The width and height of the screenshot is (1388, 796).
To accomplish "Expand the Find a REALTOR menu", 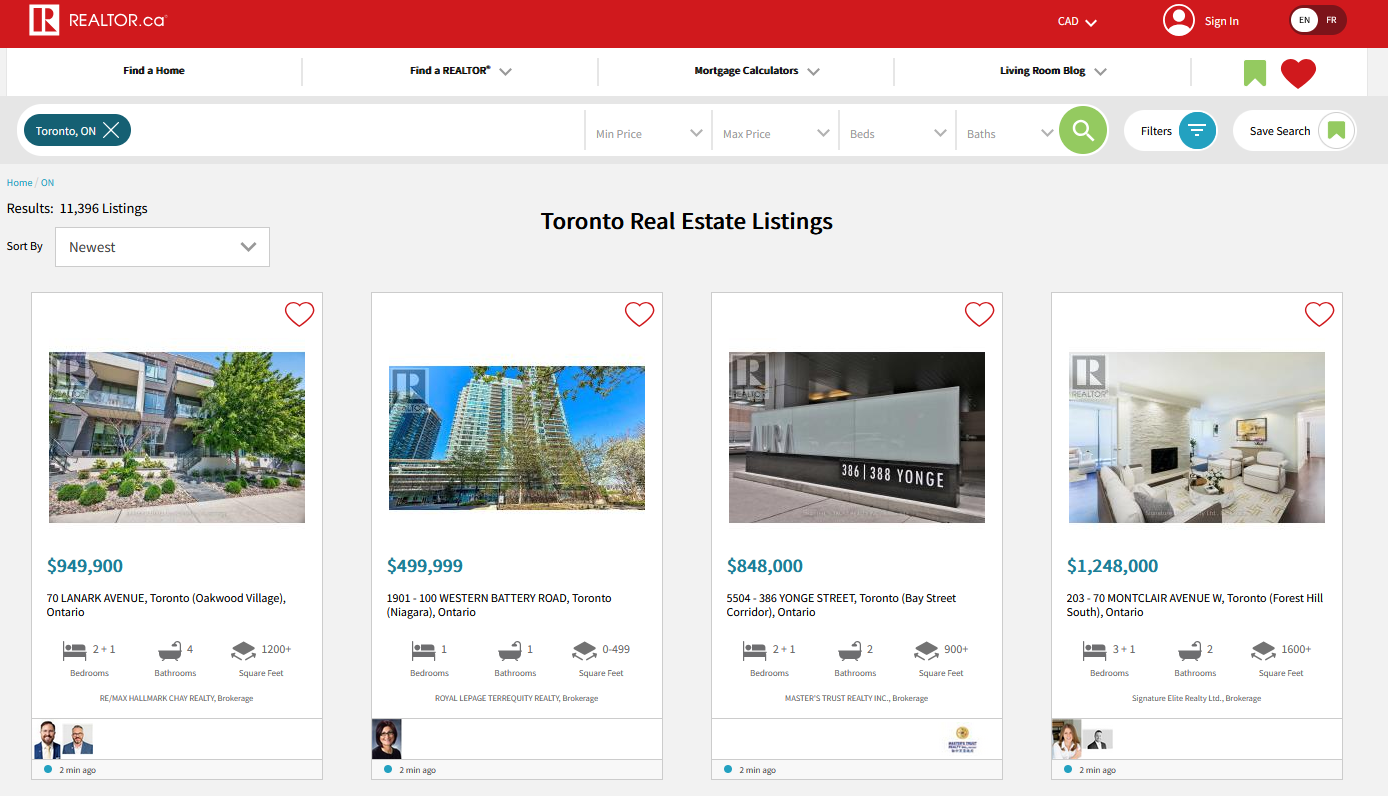I will click(x=461, y=71).
